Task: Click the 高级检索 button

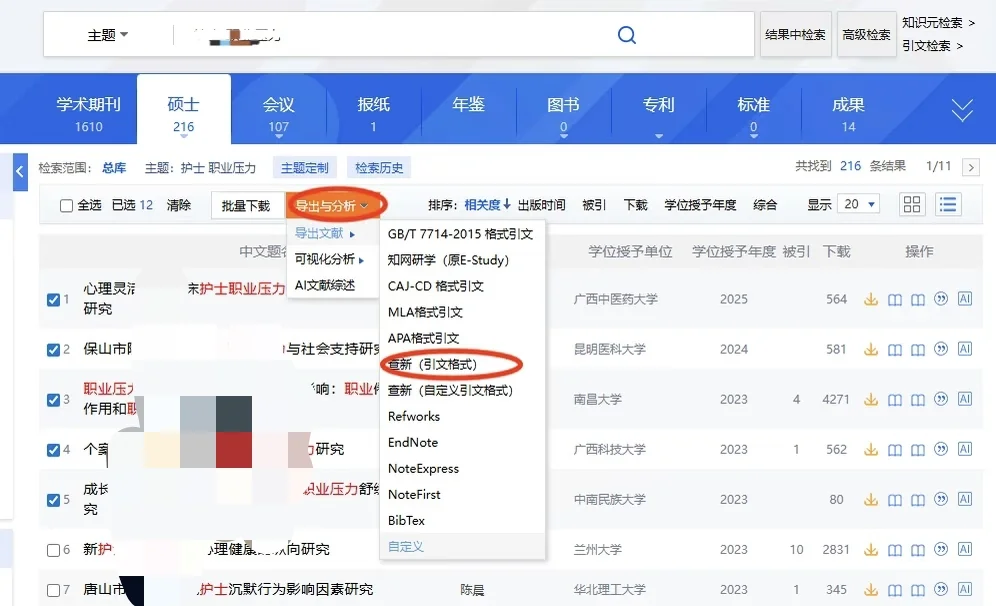Action: (x=866, y=34)
